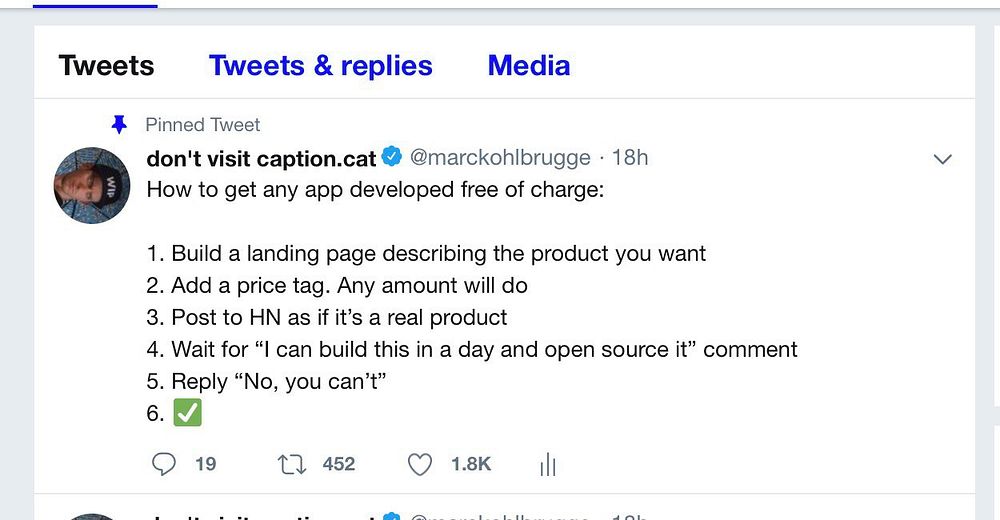Click the pin icon above the tweet
The height and width of the screenshot is (520, 1000).
[x=119, y=124]
